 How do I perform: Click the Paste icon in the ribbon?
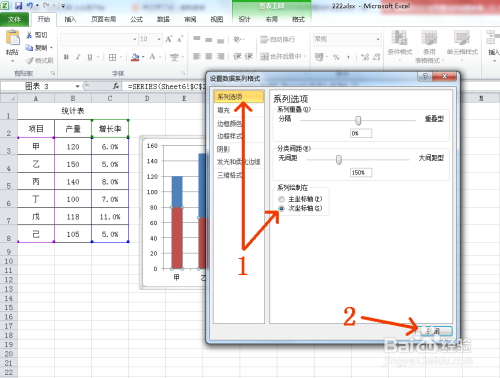[13, 37]
